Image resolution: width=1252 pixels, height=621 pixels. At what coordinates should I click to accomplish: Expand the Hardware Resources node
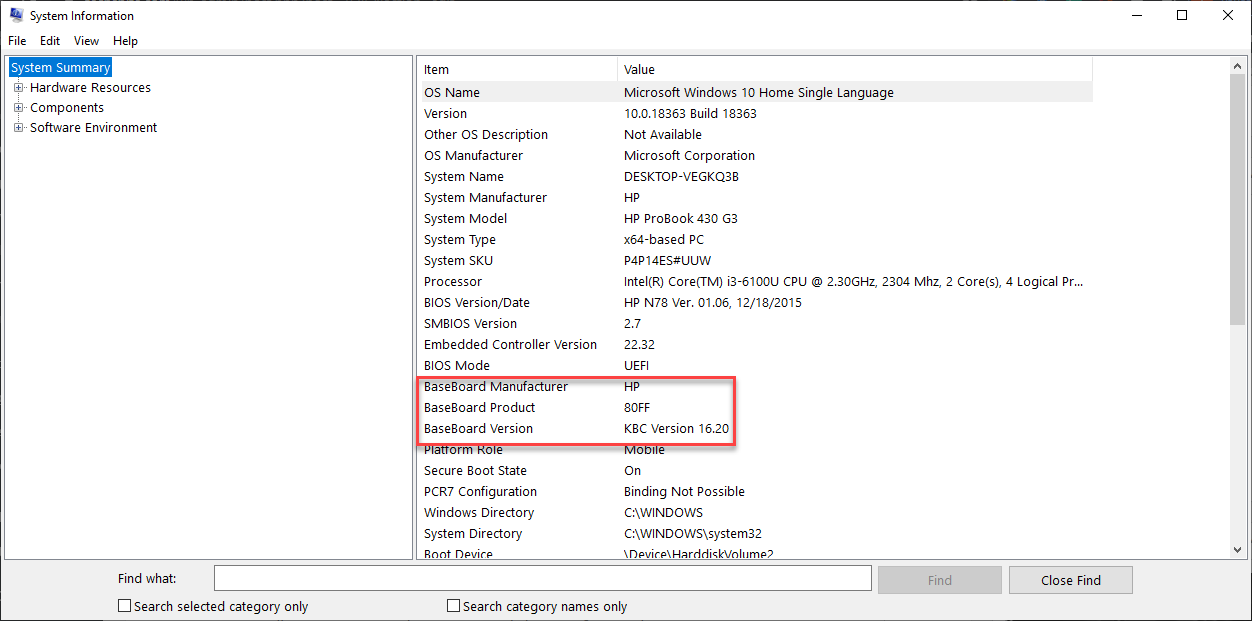(18, 88)
